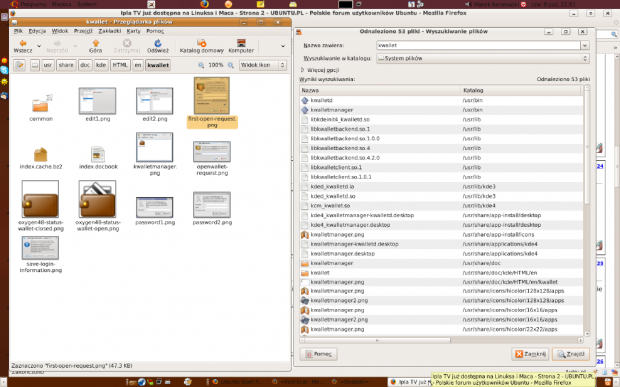Click the Znajdź search button
This screenshot has height=387, width=620.
click(571, 354)
